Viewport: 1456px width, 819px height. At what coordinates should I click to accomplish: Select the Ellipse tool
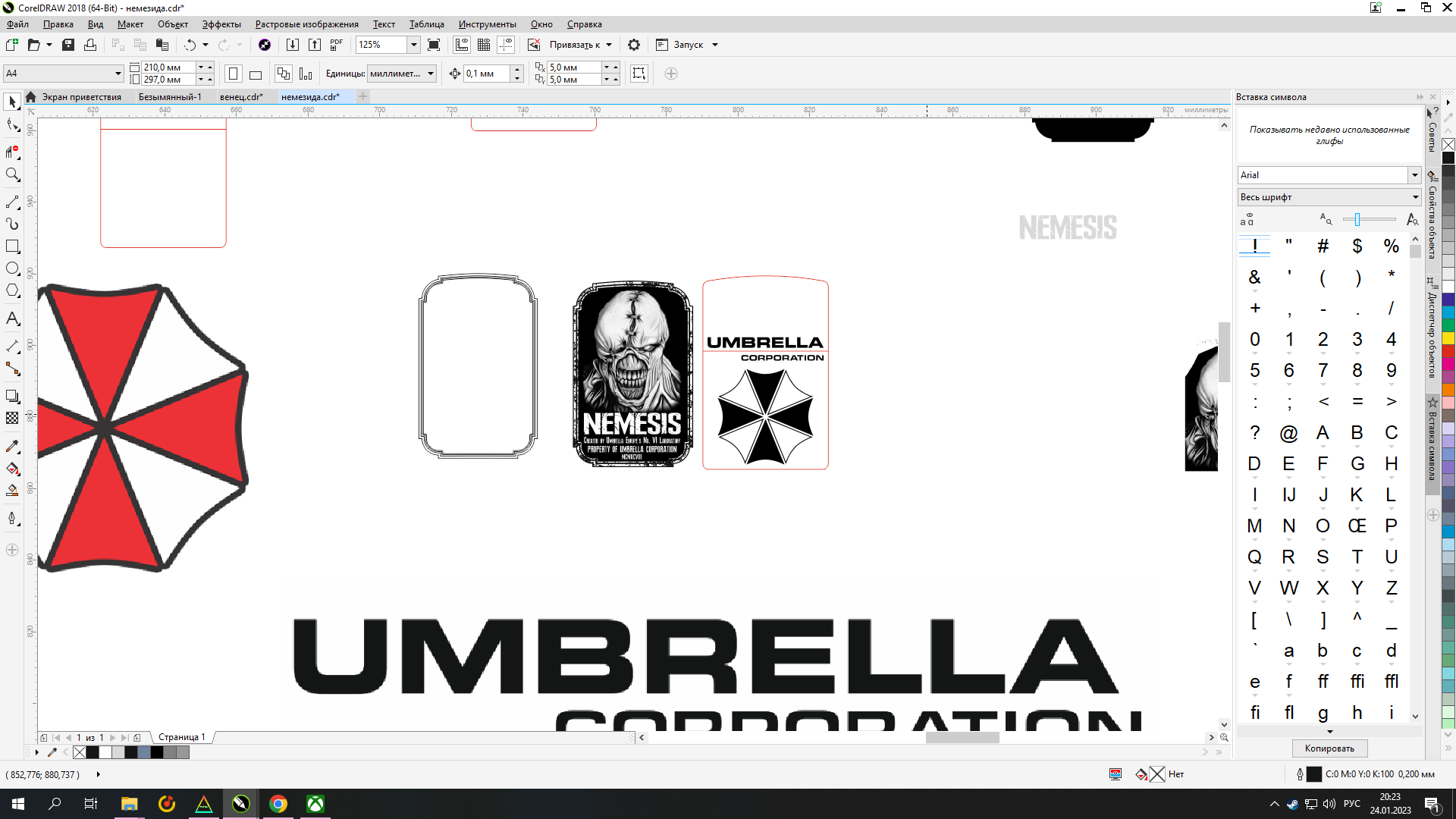coord(12,268)
